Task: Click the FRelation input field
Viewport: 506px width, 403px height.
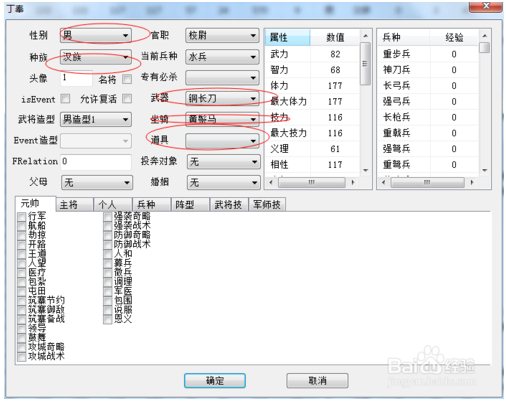Action: point(96,162)
